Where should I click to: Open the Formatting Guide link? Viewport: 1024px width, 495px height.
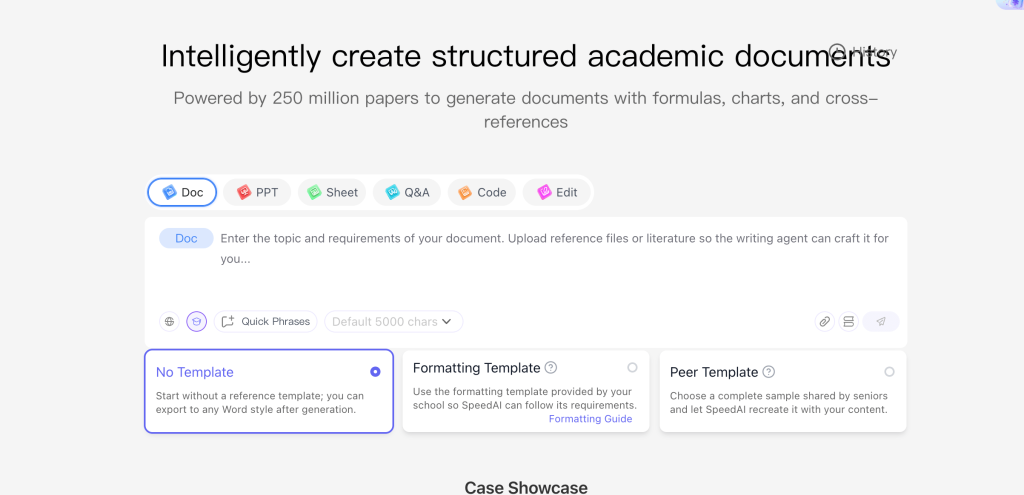click(590, 419)
